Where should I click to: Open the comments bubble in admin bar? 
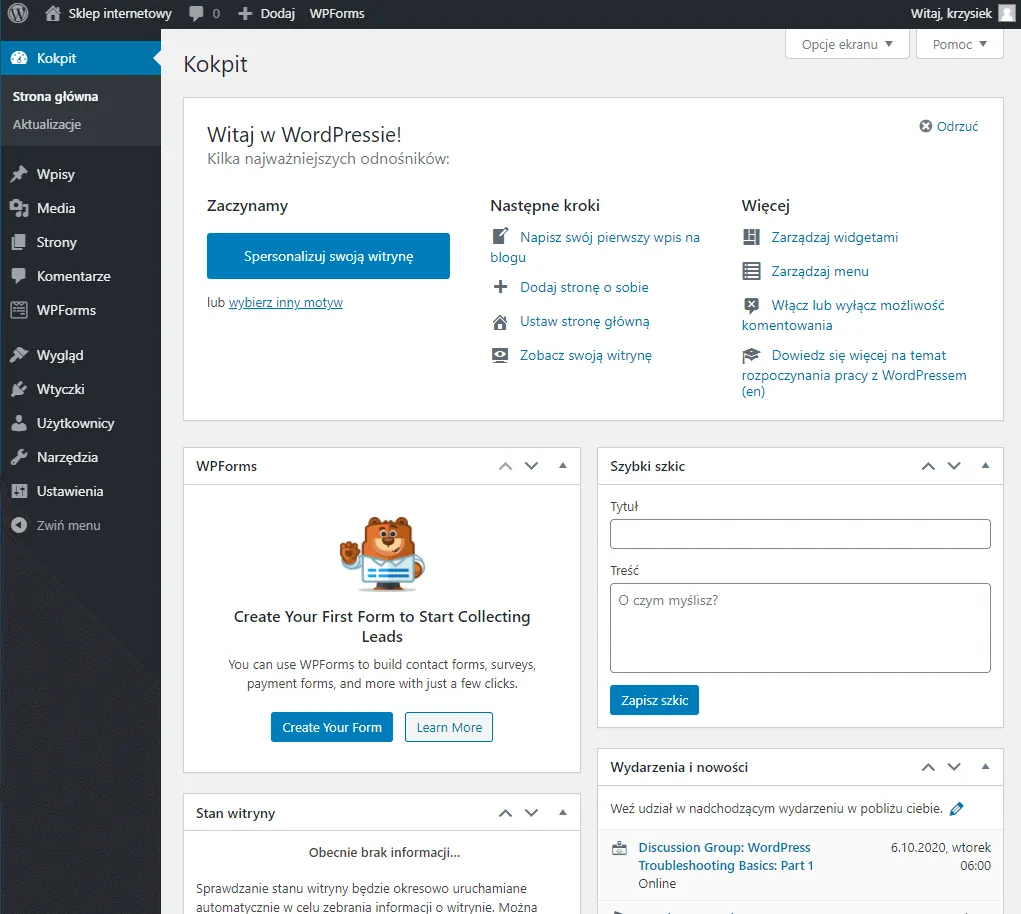coord(196,14)
